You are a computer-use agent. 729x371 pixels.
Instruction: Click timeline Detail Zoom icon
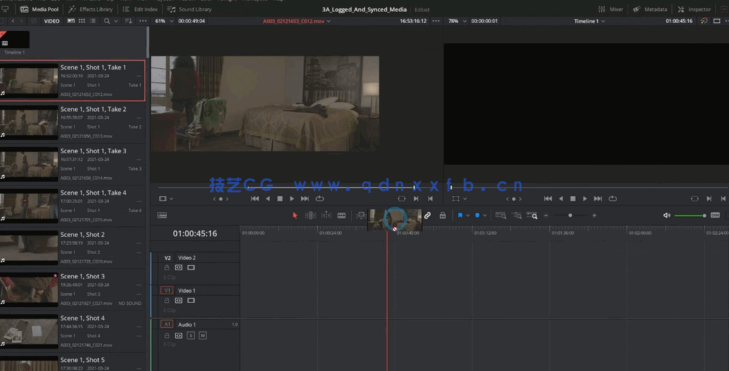pos(517,215)
